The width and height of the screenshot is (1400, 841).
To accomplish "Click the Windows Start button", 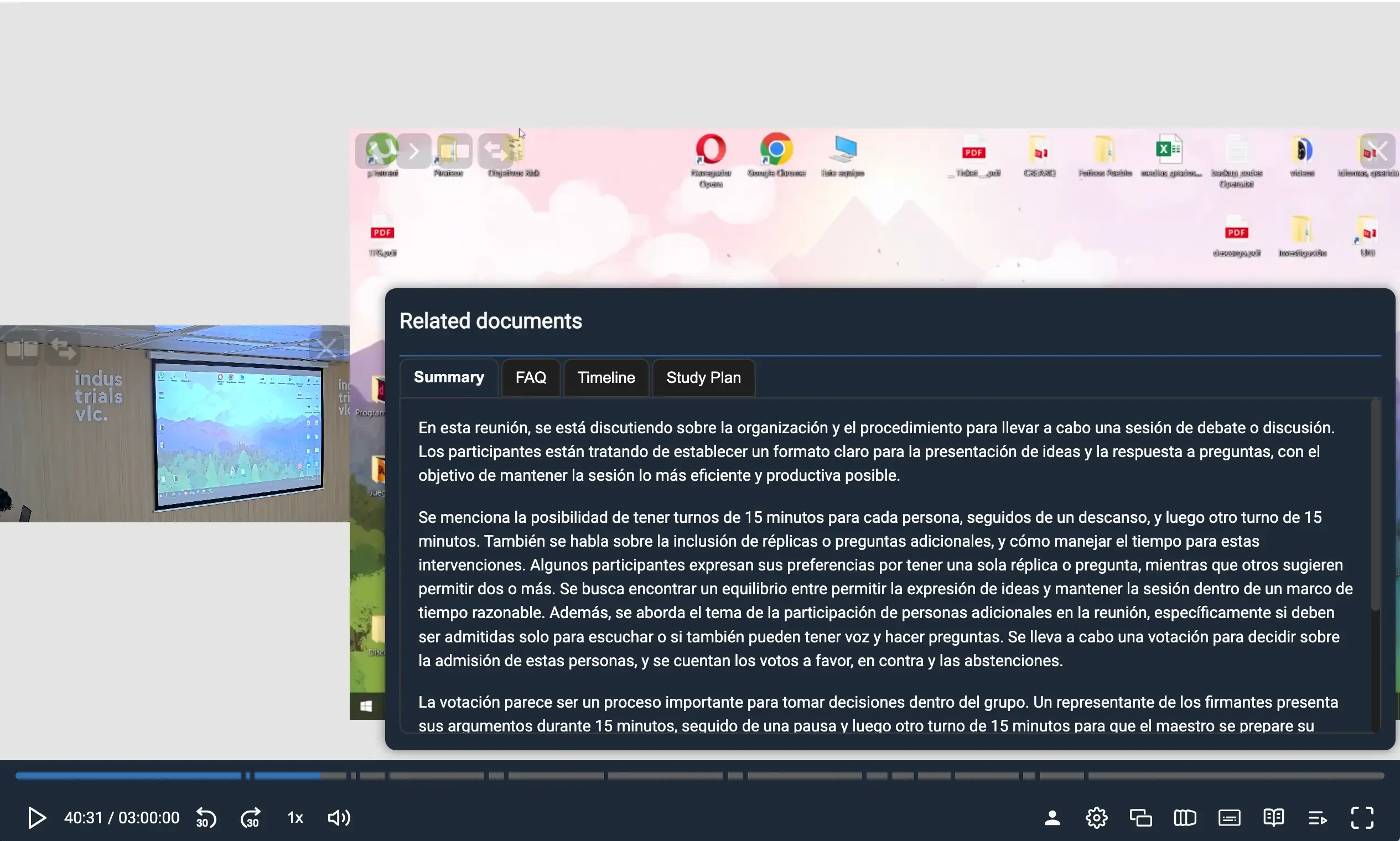I will [x=366, y=705].
